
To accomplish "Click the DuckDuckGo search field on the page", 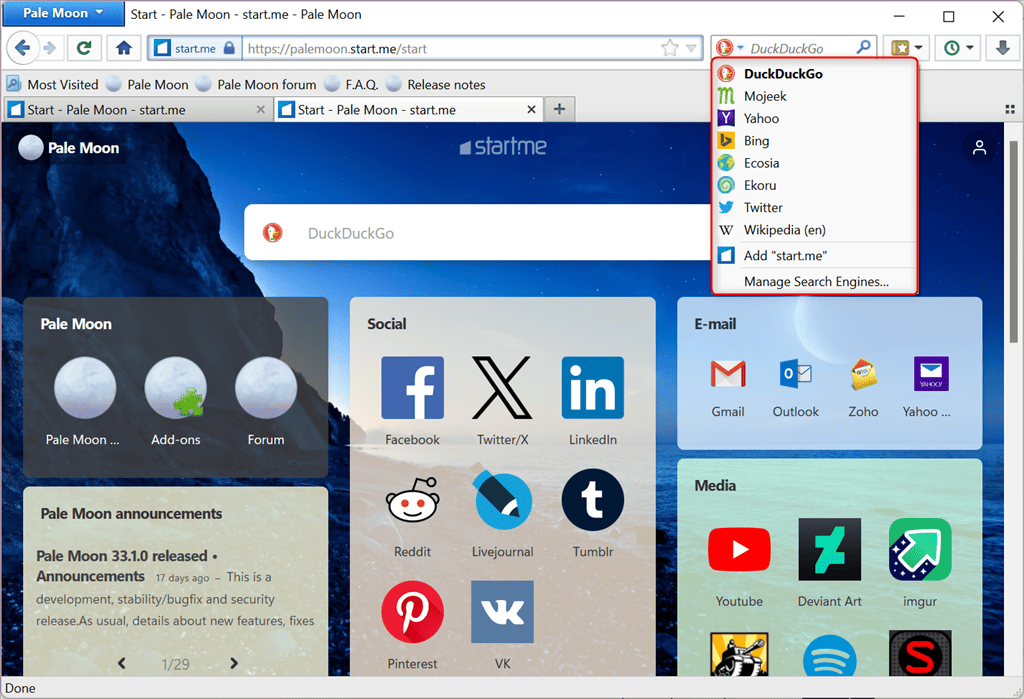I will pos(477,233).
